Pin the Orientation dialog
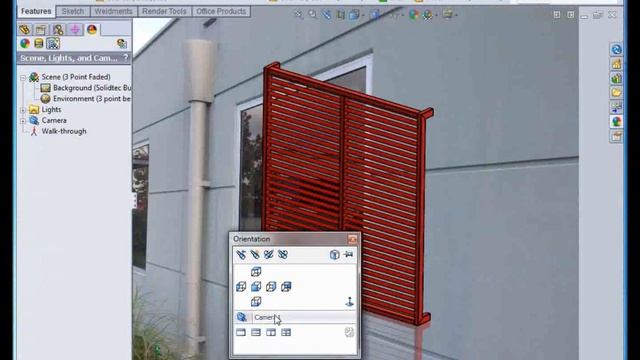640x360 pixels. pos(348,255)
